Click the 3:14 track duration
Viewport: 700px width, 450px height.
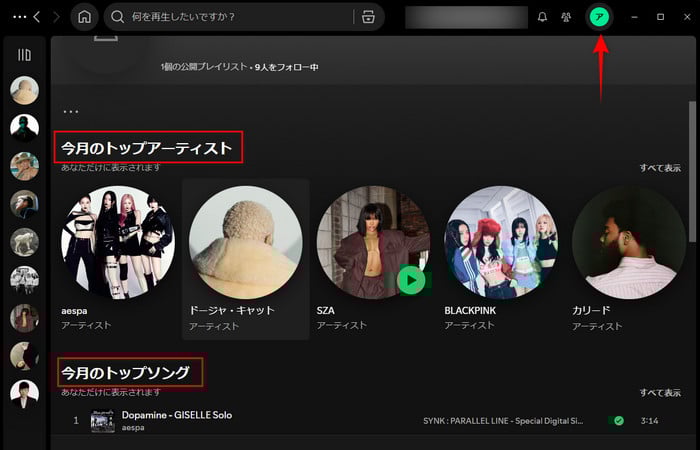(x=649, y=421)
